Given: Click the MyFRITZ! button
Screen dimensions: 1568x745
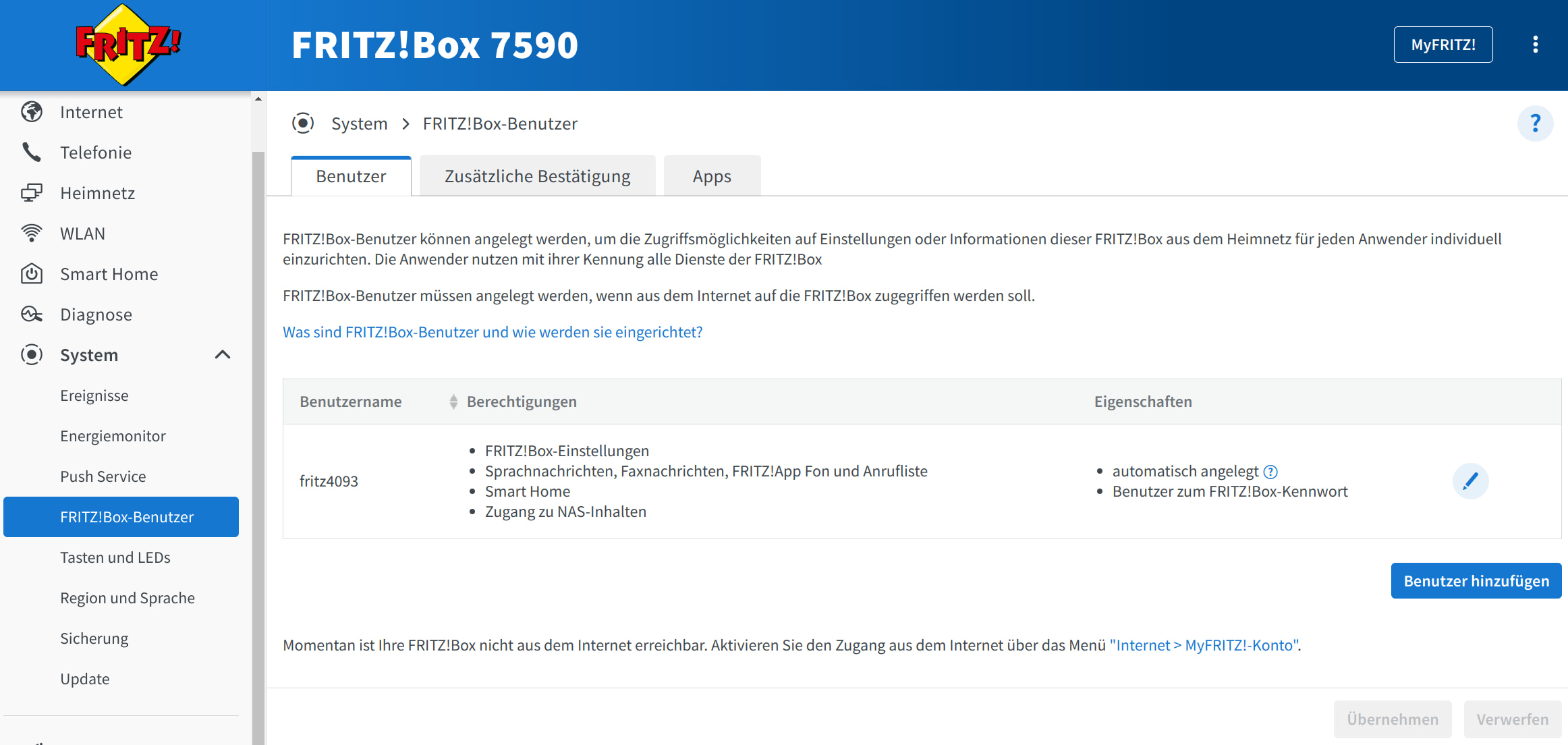Looking at the screenshot, I should point(1443,45).
